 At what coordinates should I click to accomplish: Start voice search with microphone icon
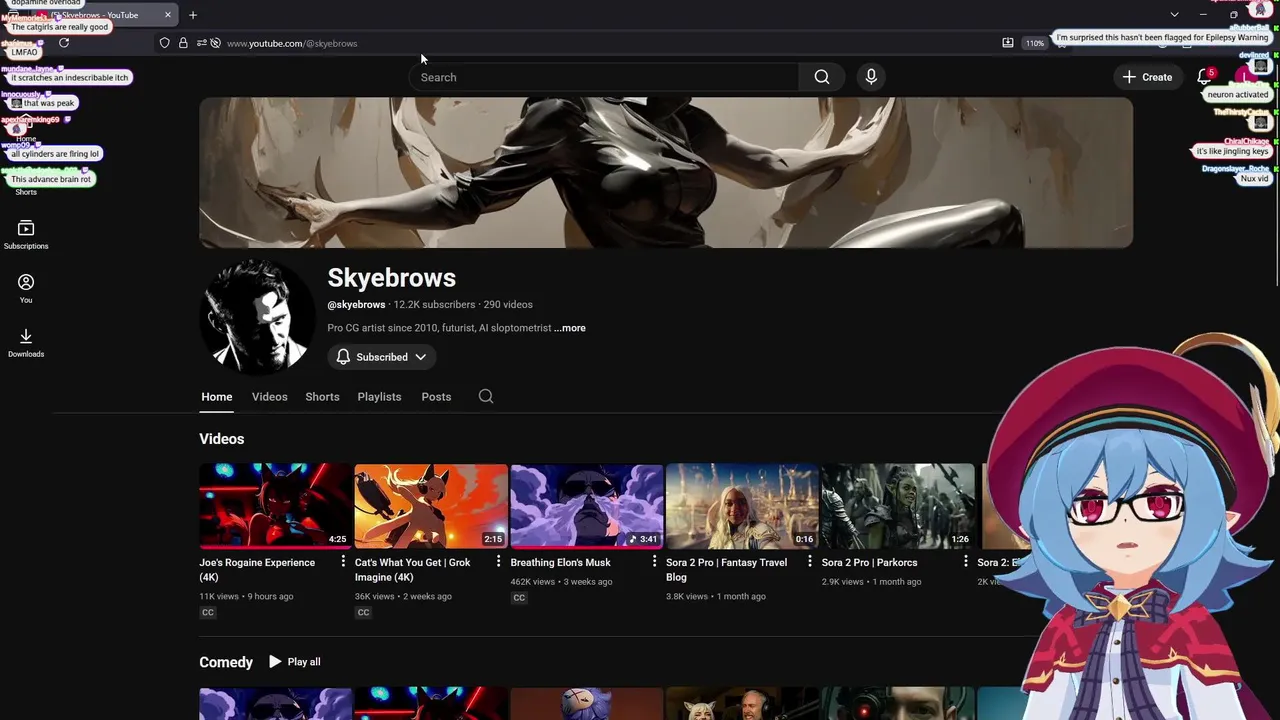pyautogui.click(x=871, y=77)
